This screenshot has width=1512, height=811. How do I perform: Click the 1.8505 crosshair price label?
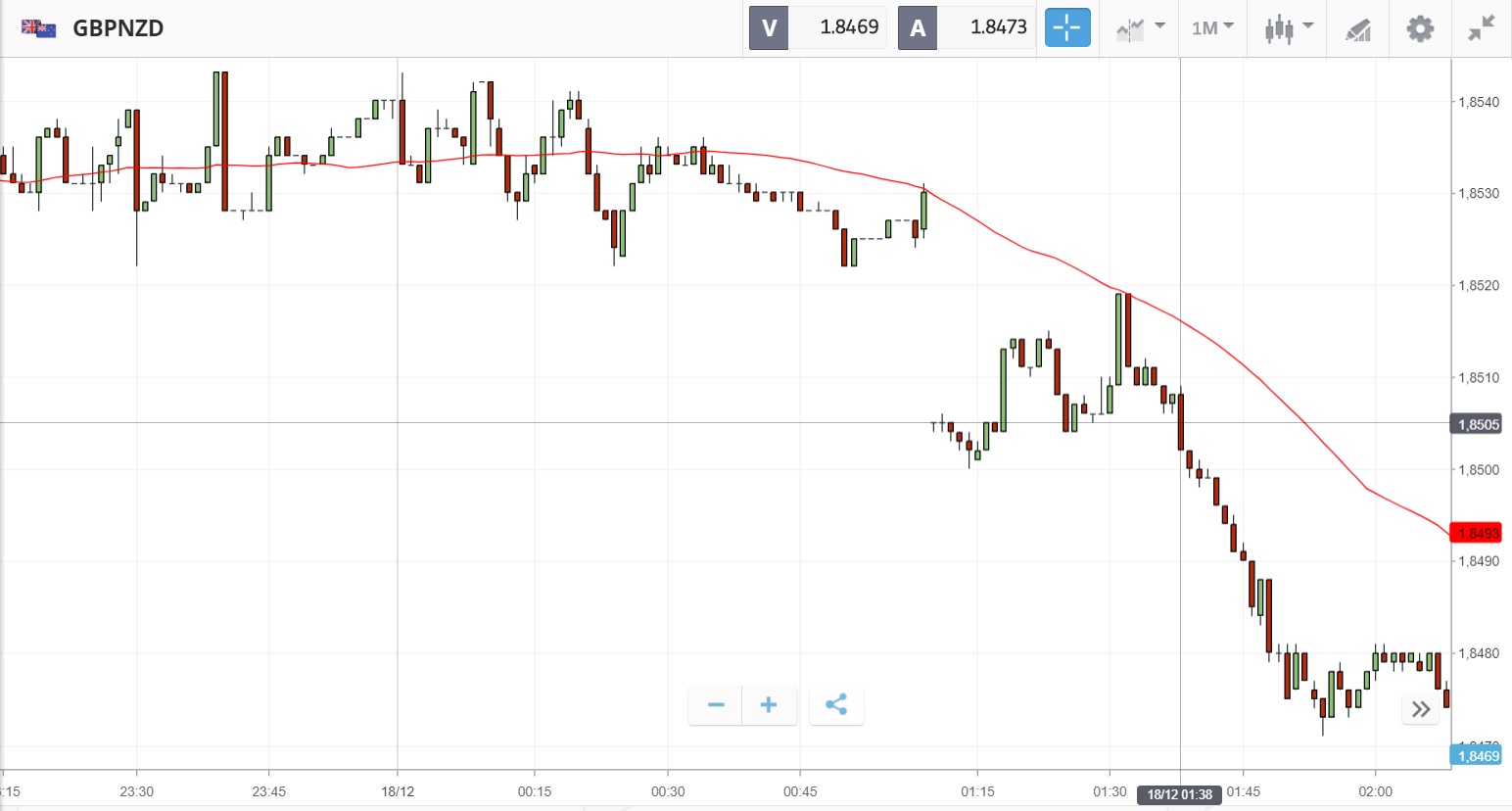click(x=1478, y=424)
